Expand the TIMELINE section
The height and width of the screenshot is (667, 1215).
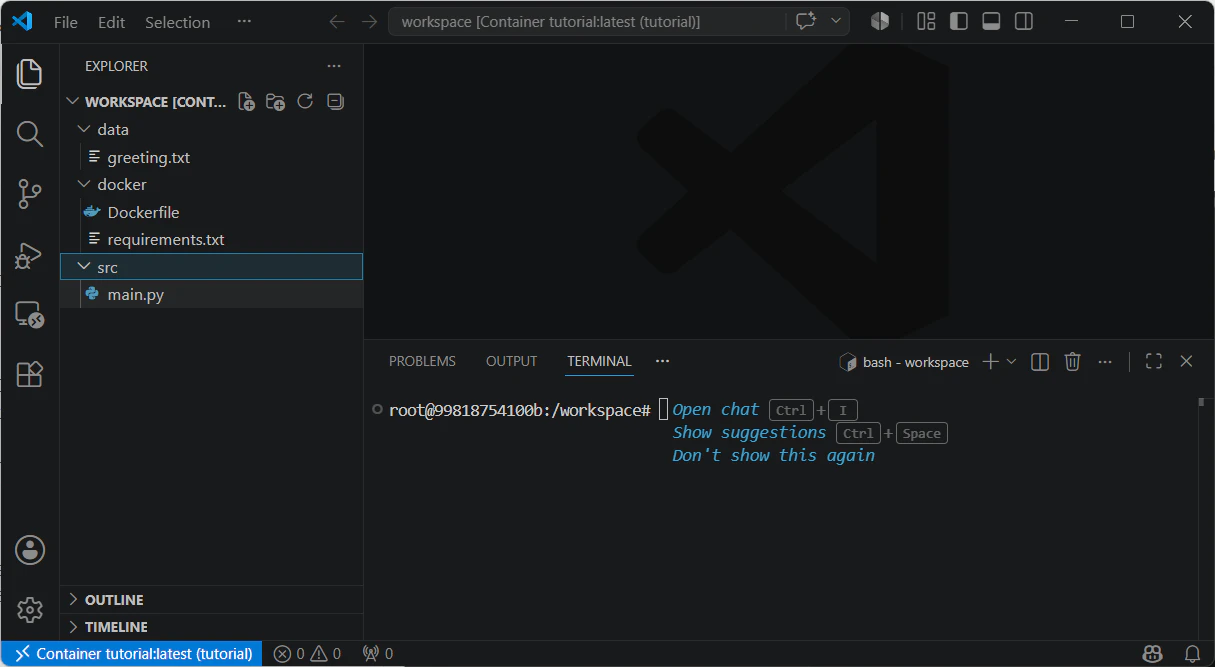pyautogui.click(x=211, y=627)
